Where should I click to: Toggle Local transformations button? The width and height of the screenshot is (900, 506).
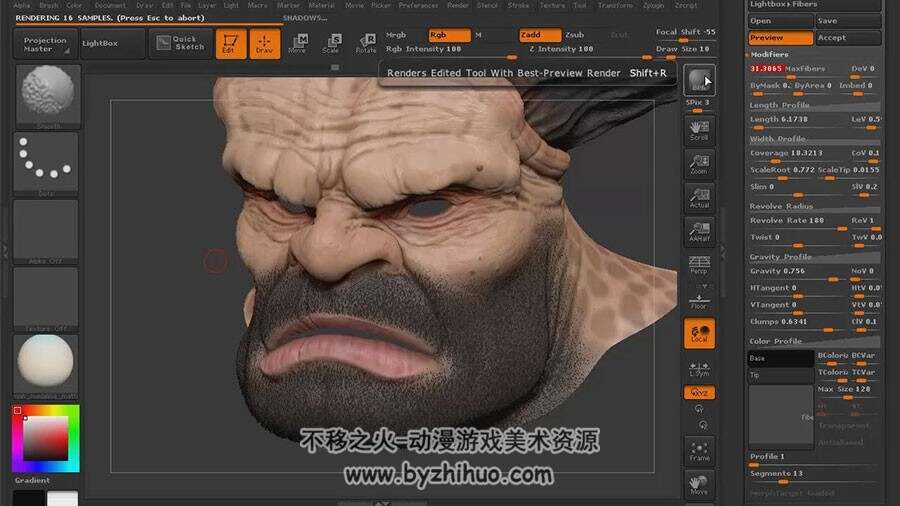699,333
